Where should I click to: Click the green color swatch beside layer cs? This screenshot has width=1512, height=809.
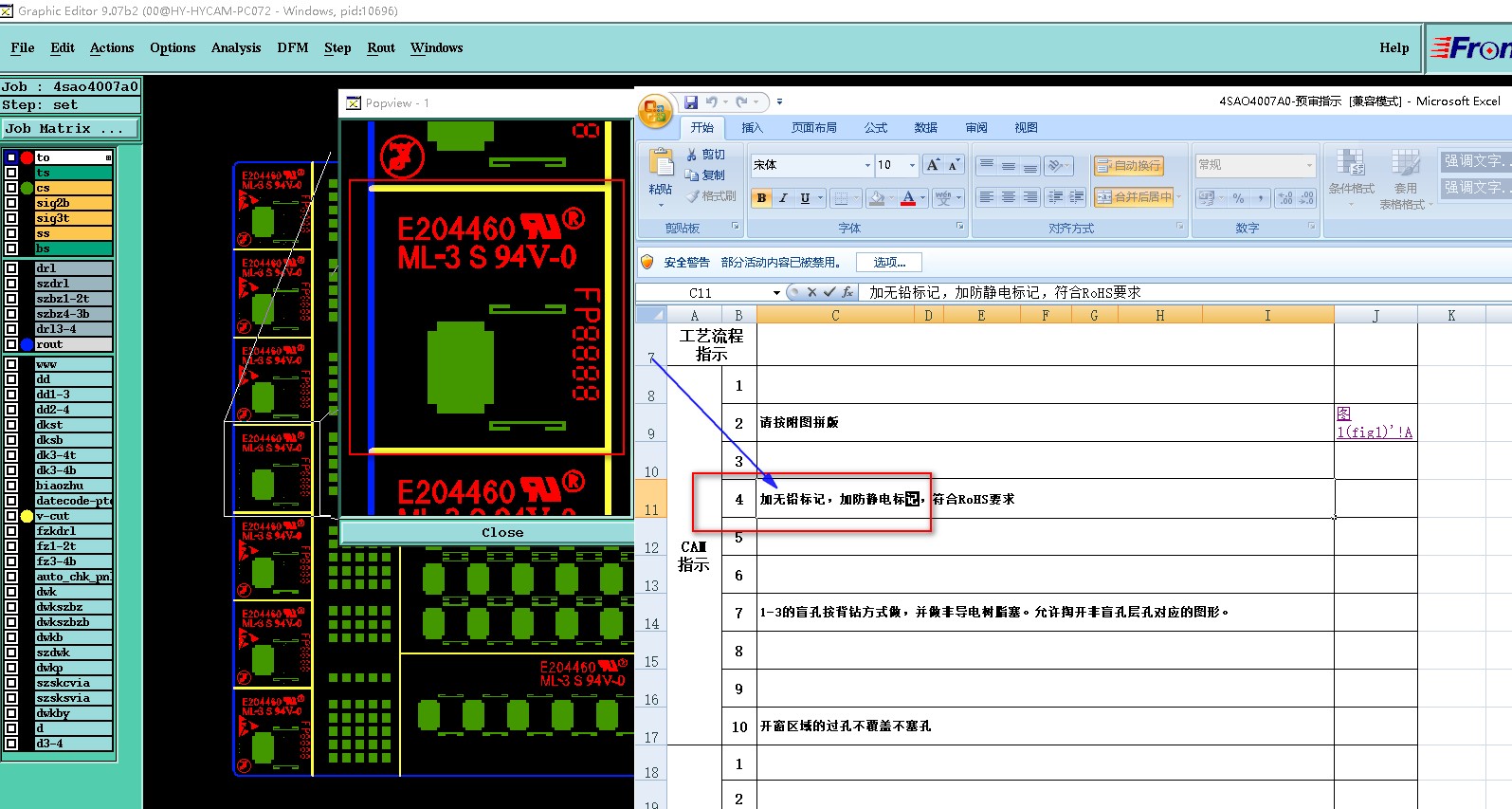pos(27,188)
